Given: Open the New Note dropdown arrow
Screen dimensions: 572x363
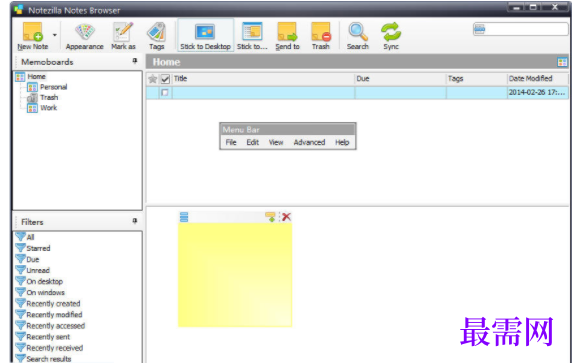Looking at the screenshot, I should pyautogui.click(x=55, y=35).
